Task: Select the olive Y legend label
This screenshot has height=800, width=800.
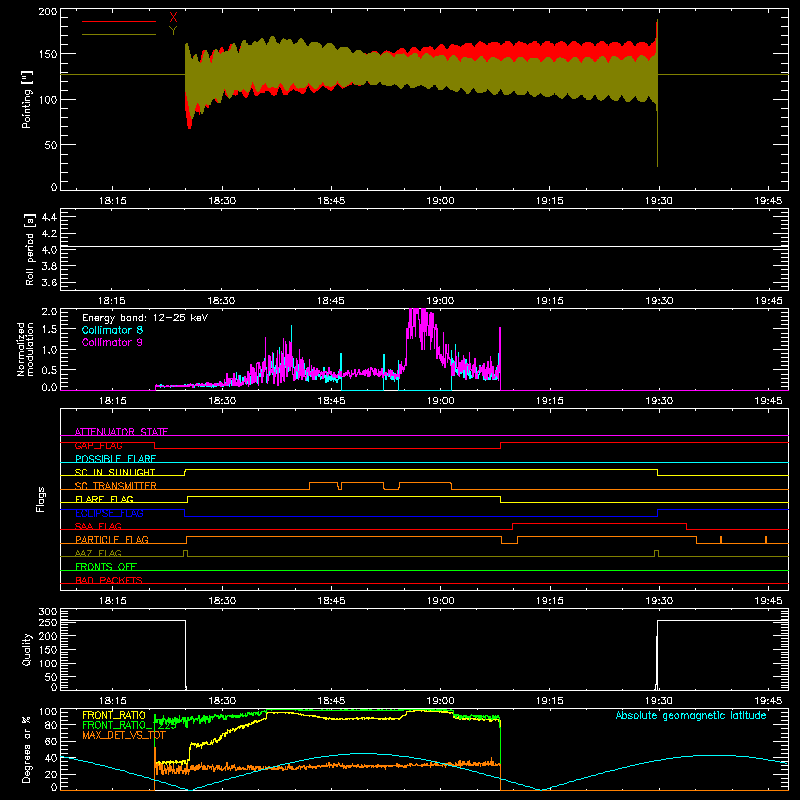Action: point(173,31)
